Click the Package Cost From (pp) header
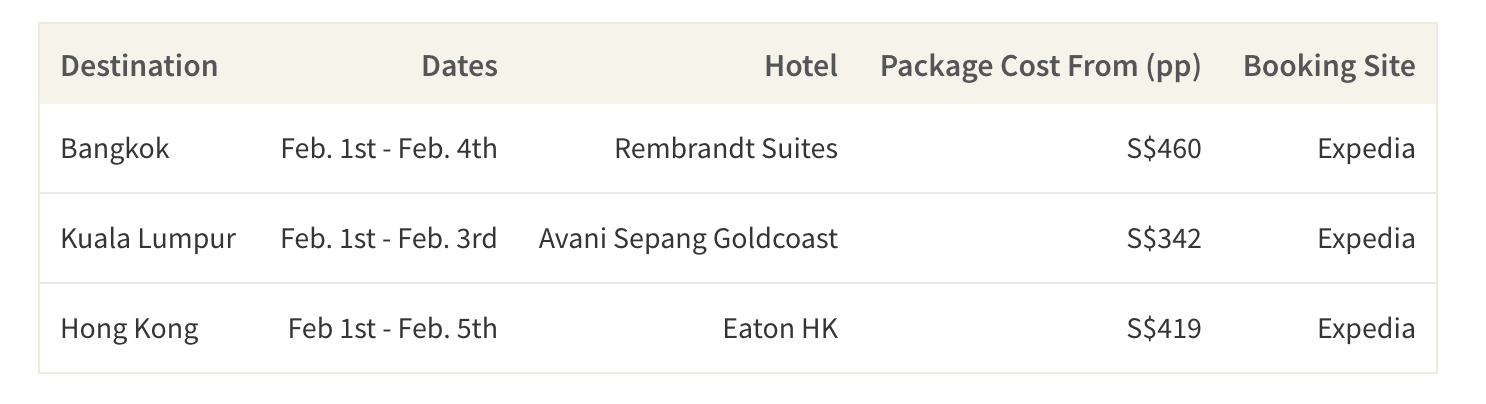1486x404 pixels. (x=1040, y=66)
